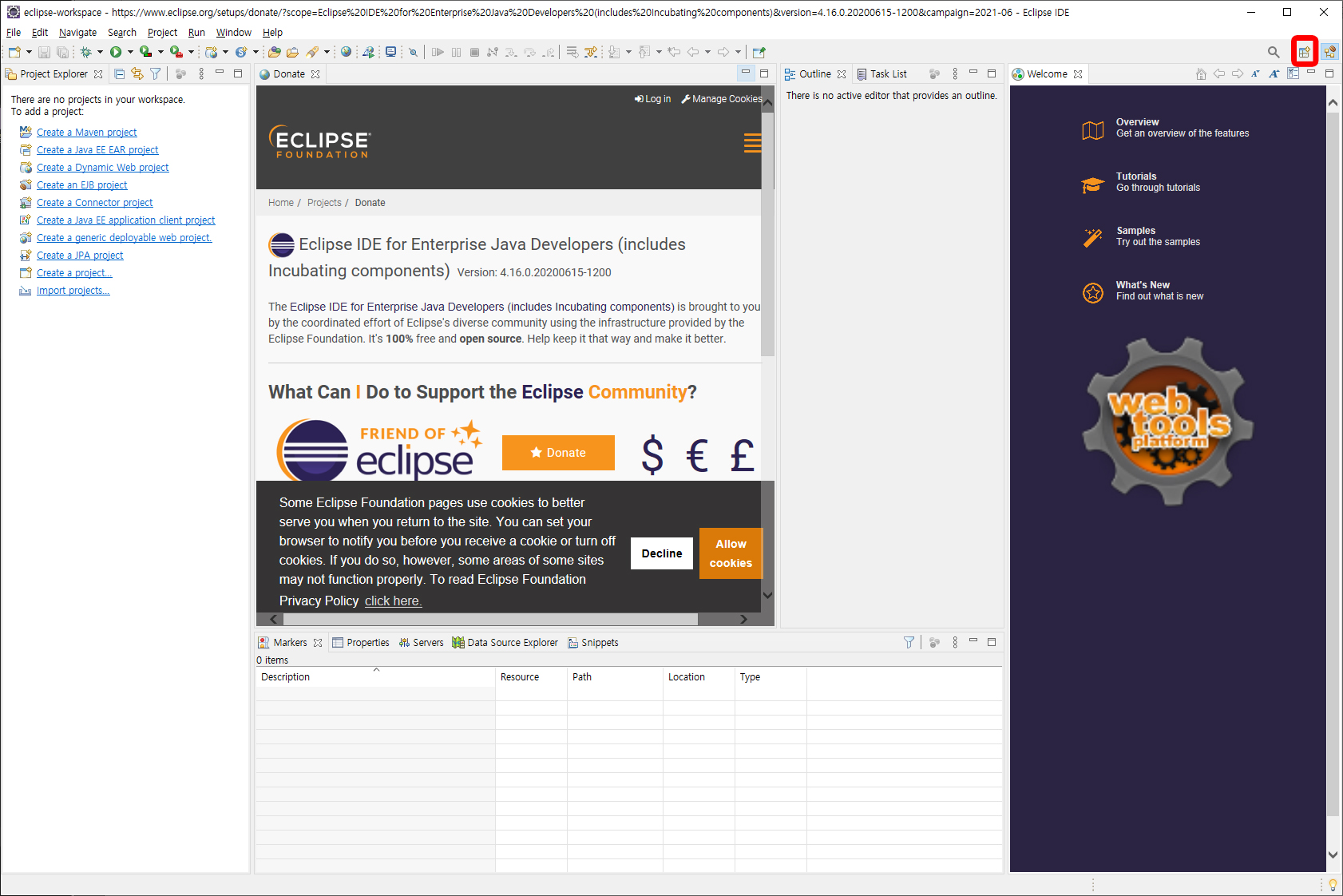Click the Import projects... link
This screenshot has height=896, width=1343.
73,291
